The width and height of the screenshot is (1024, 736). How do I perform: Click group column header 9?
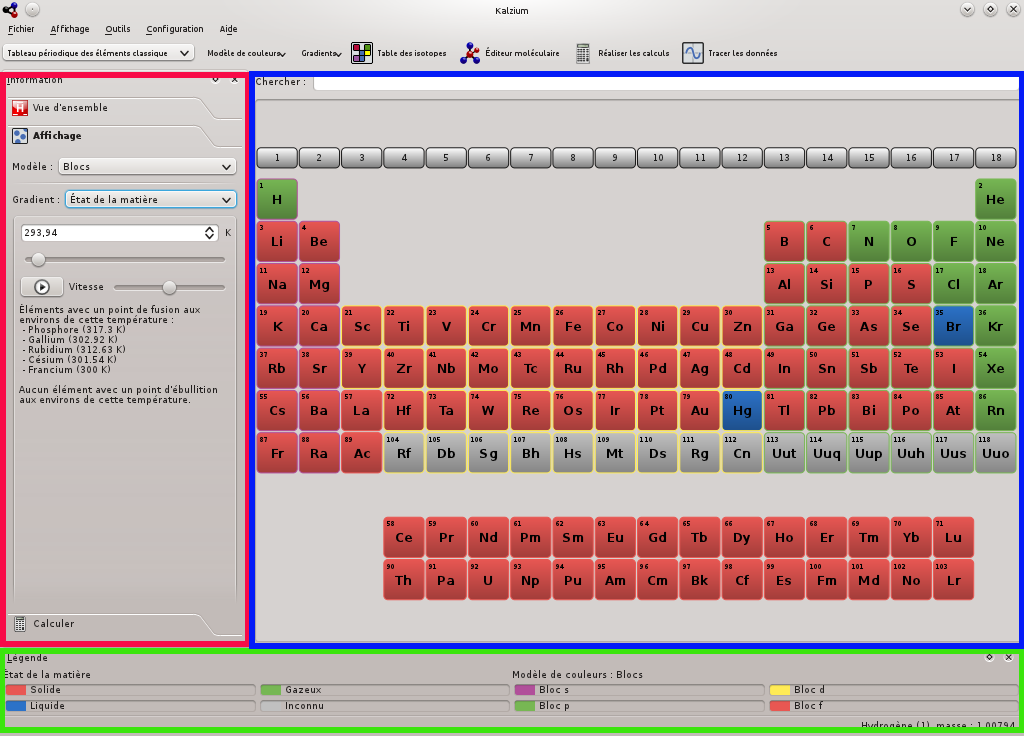(615, 157)
